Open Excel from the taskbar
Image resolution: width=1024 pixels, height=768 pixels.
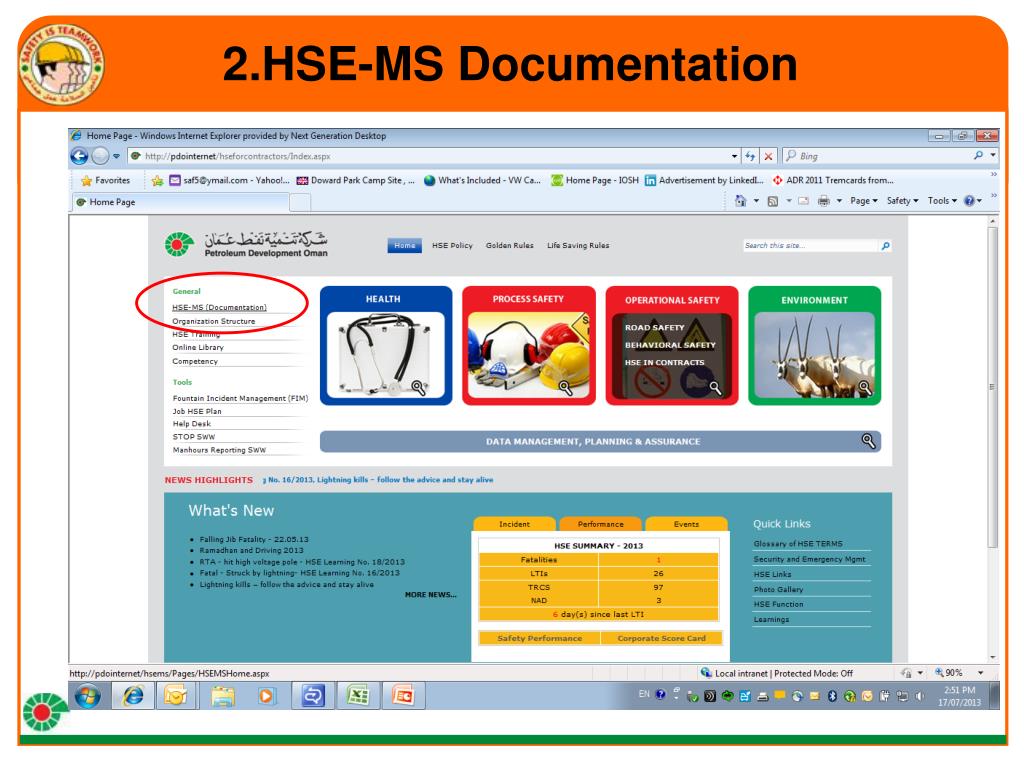pyautogui.click(x=357, y=696)
